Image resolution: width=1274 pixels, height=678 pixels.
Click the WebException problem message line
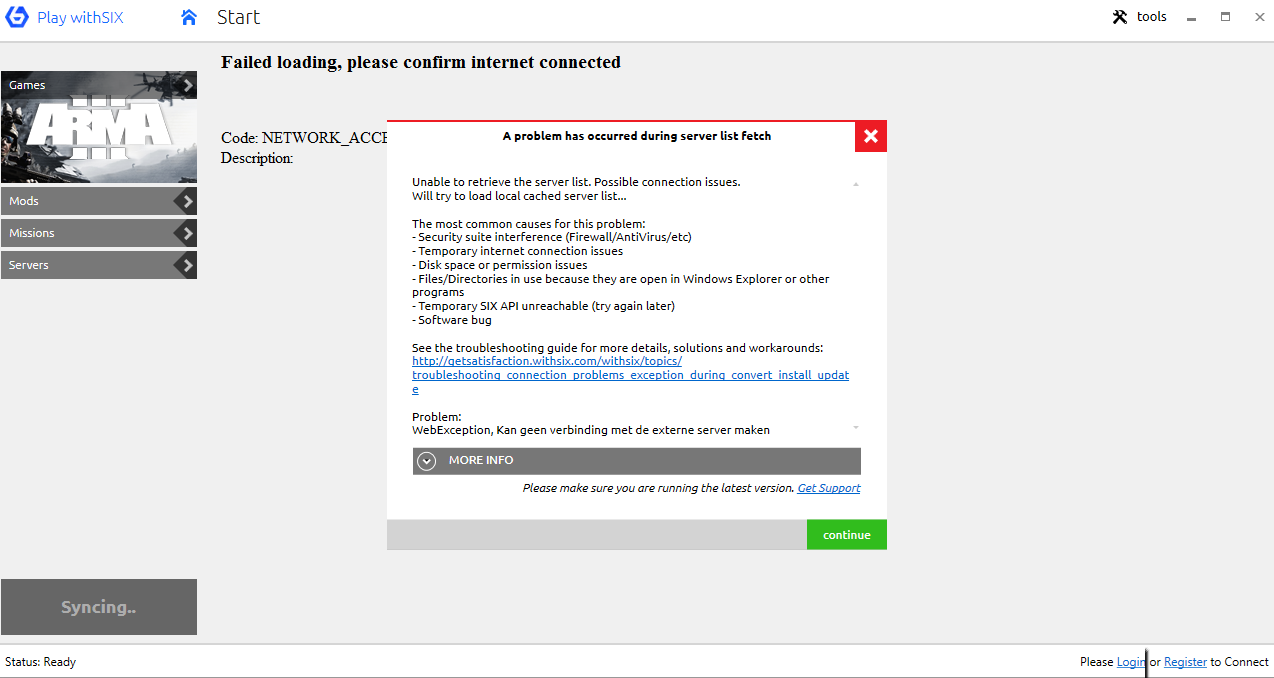(591, 430)
